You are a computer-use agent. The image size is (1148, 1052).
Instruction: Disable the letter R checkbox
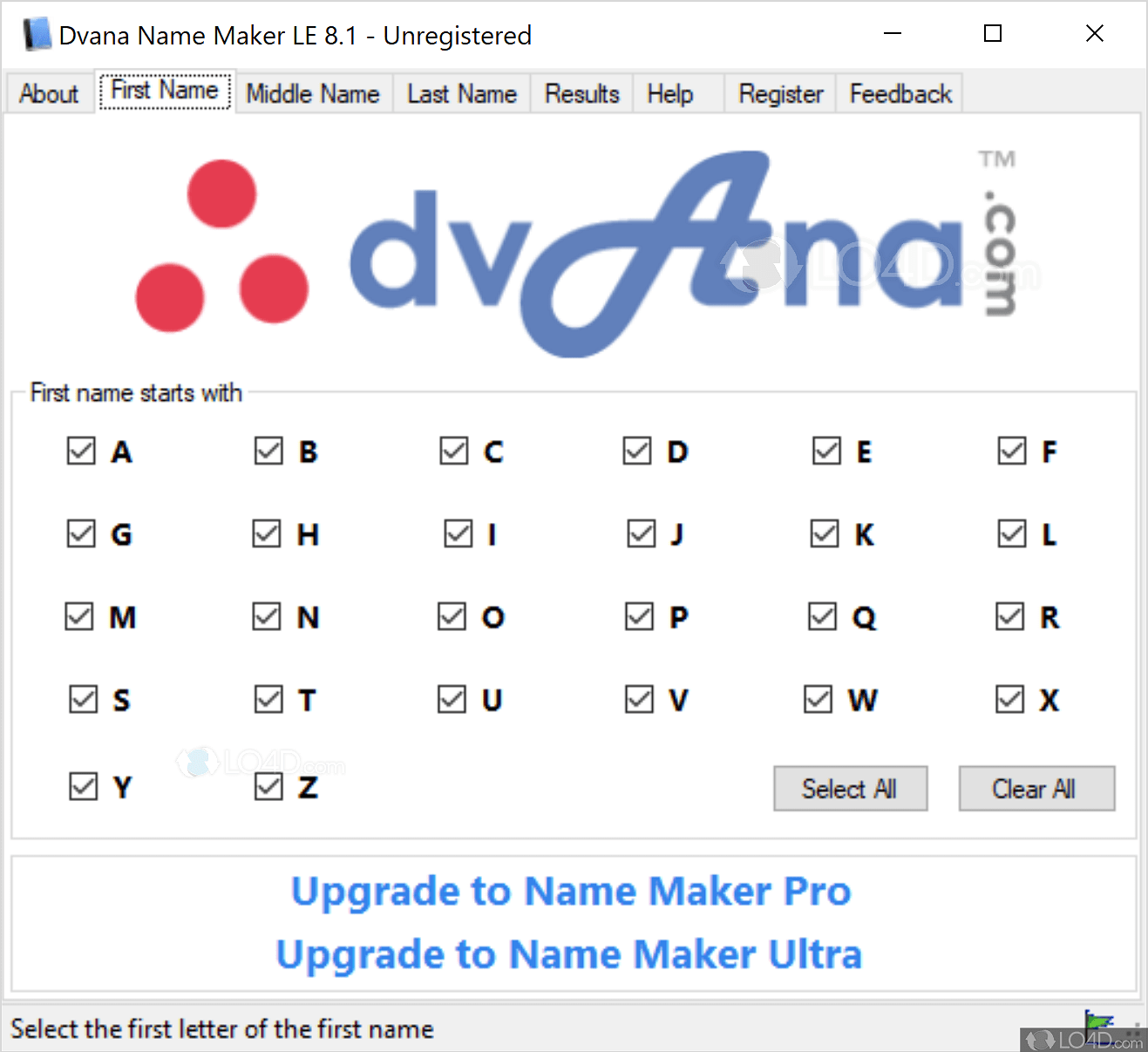pos(1010,616)
